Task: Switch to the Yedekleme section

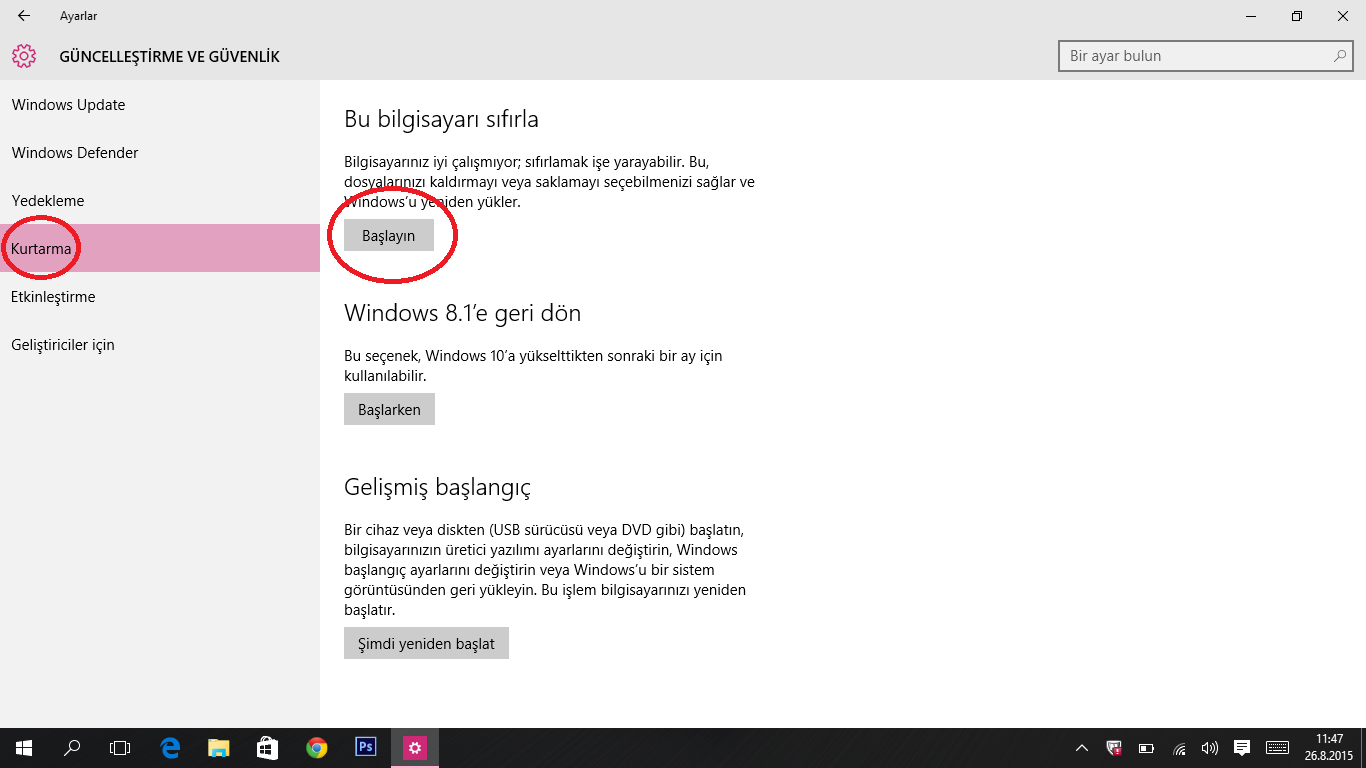Action: (x=160, y=201)
